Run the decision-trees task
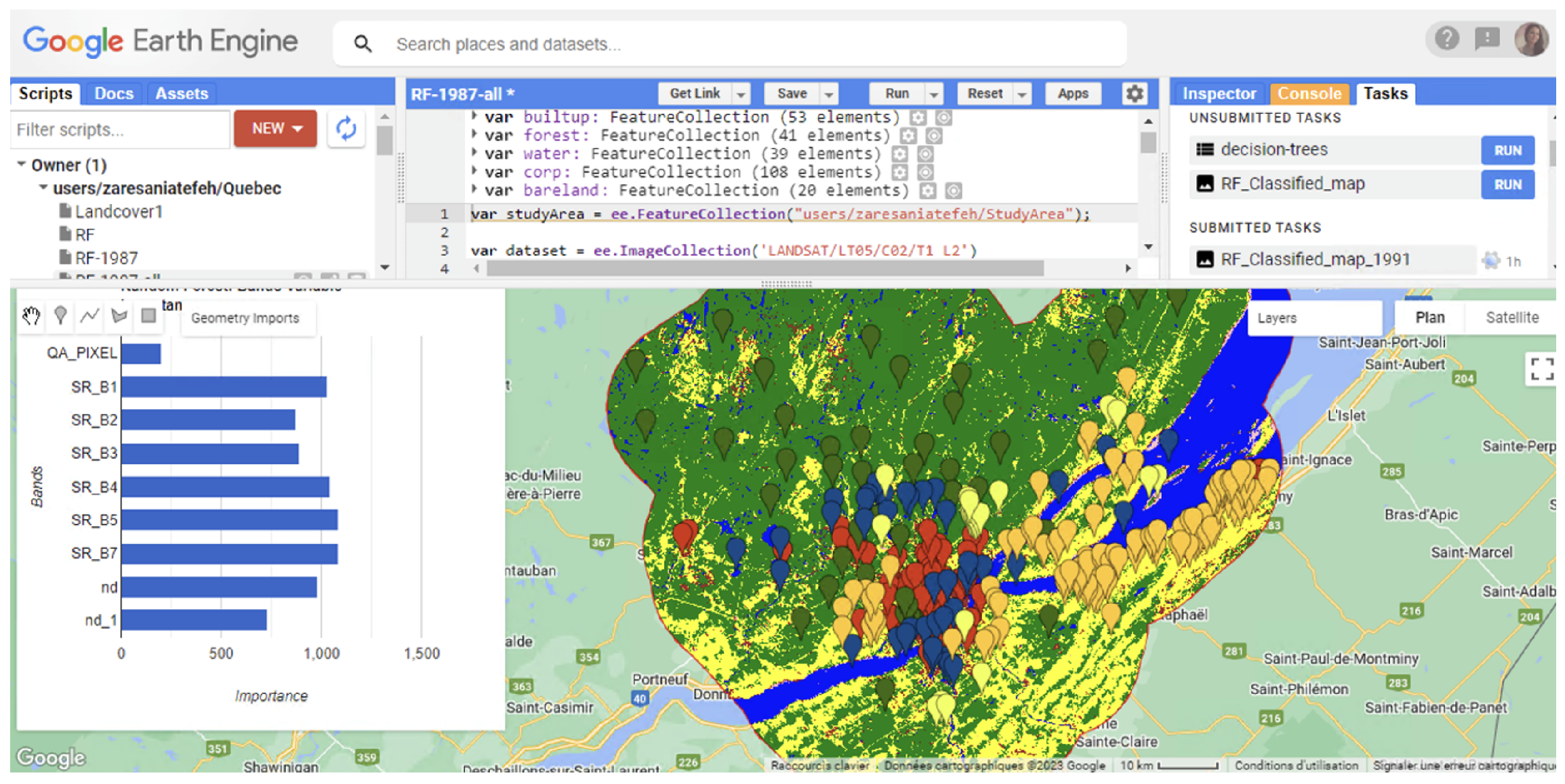1565x784 pixels. tap(1507, 150)
